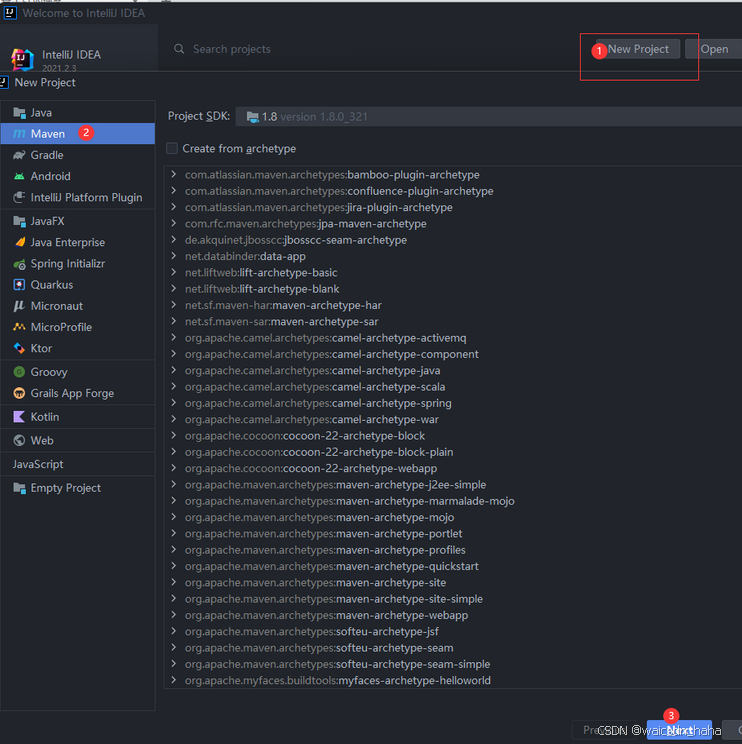Select maven-archetype-sar row

(x=282, y=322)
